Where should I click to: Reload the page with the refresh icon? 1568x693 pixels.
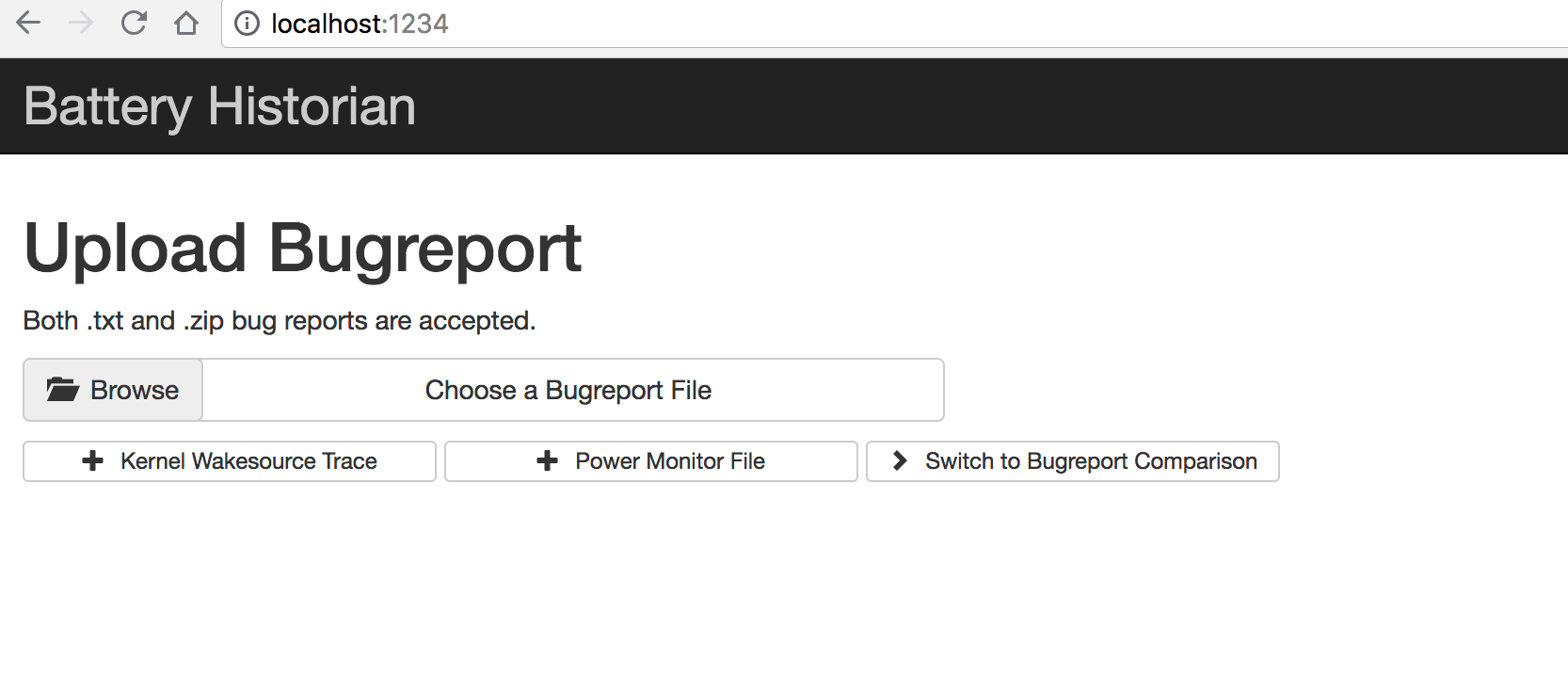pos(135,23)
